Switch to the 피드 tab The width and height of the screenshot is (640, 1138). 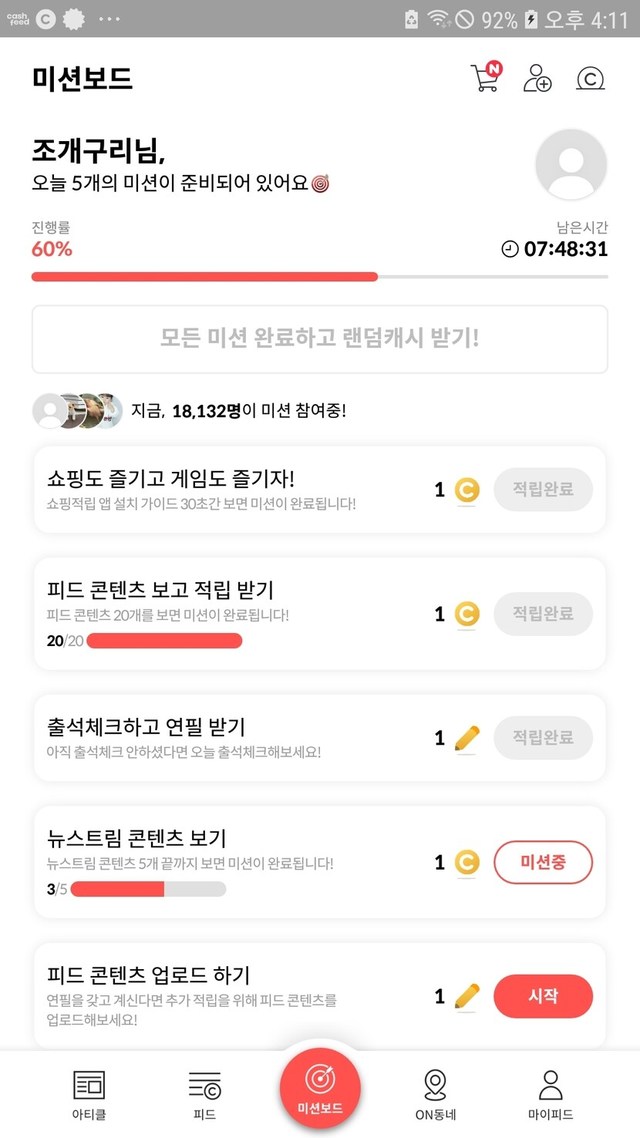[204, 1094]
